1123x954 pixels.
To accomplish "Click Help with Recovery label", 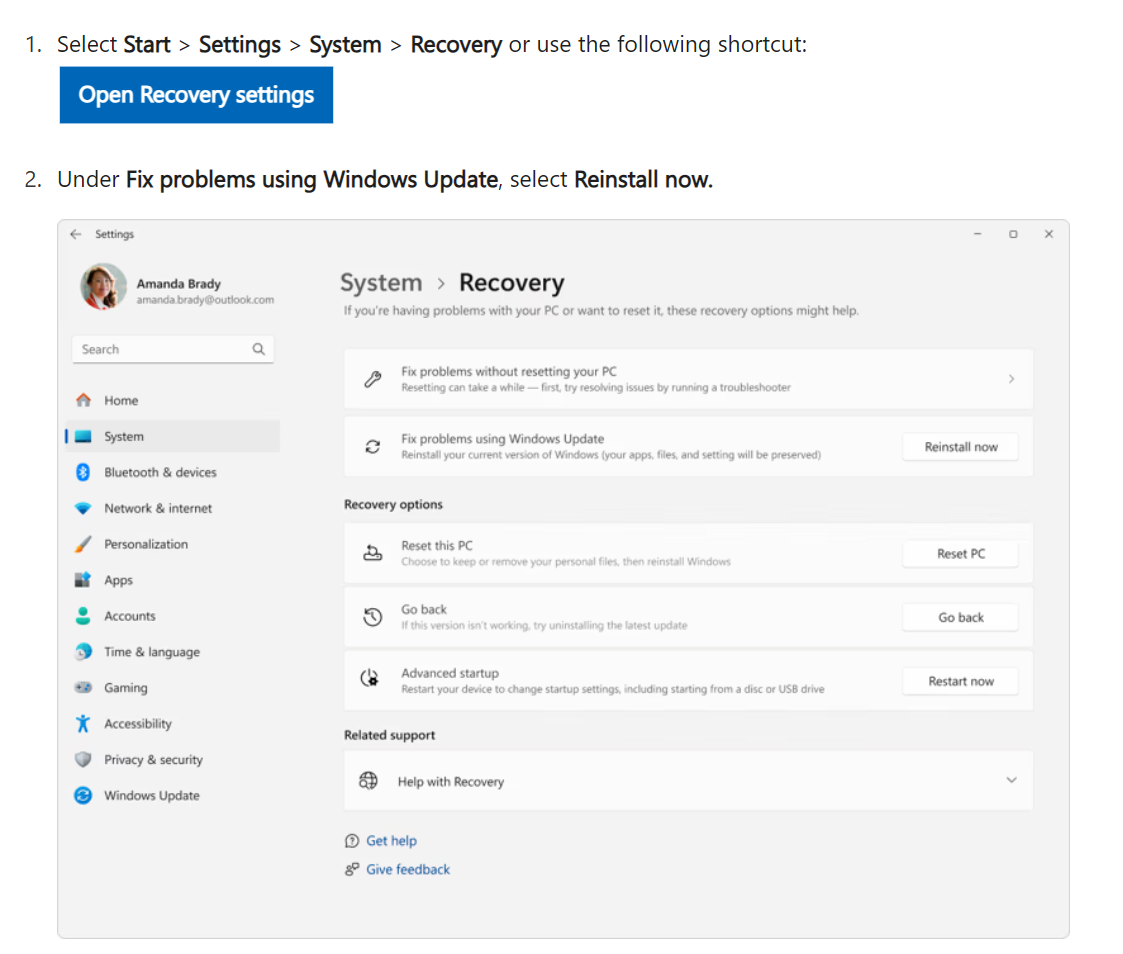I will [450, 781].
